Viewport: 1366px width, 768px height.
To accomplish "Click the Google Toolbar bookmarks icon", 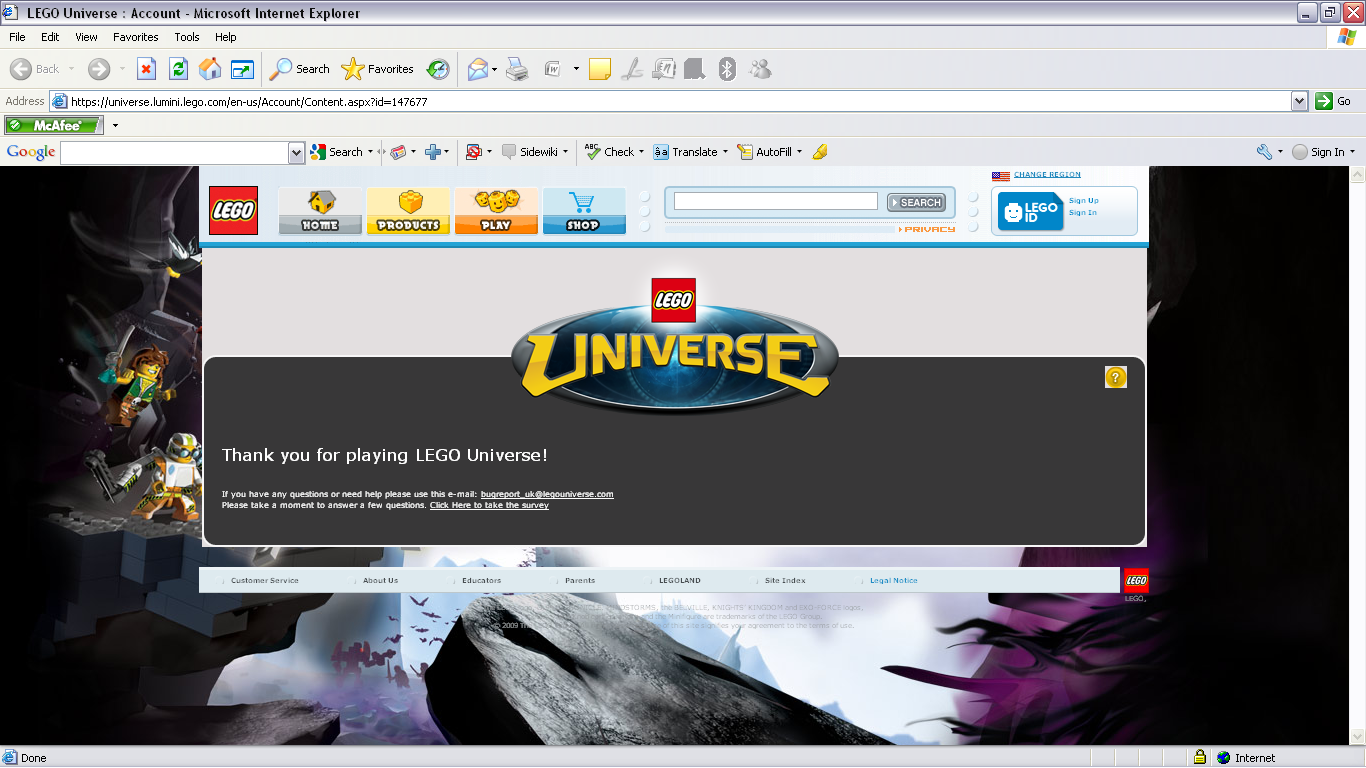I will coord(398,152).
